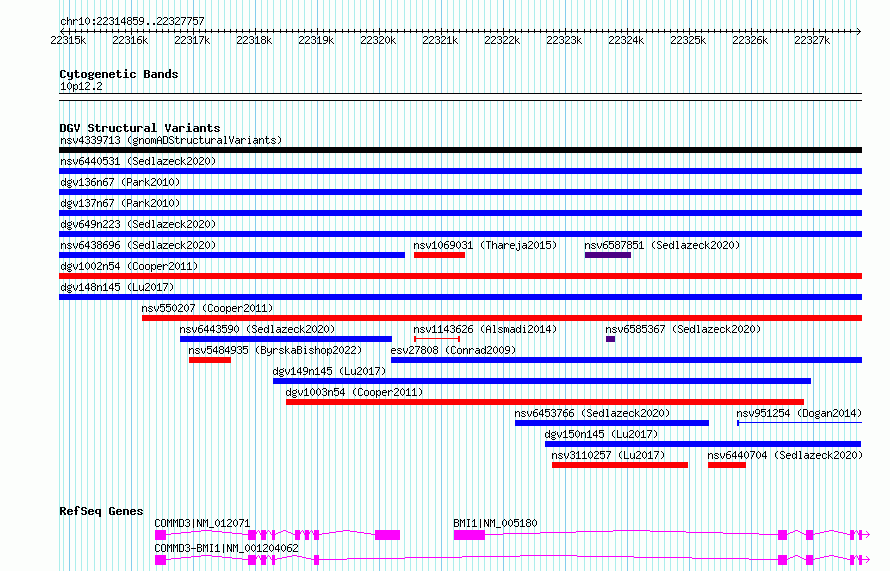Screen dimensions: 890x571
Task: Click the thin red nsv1143626 variant marker
Action: click(x=437, y=339)
